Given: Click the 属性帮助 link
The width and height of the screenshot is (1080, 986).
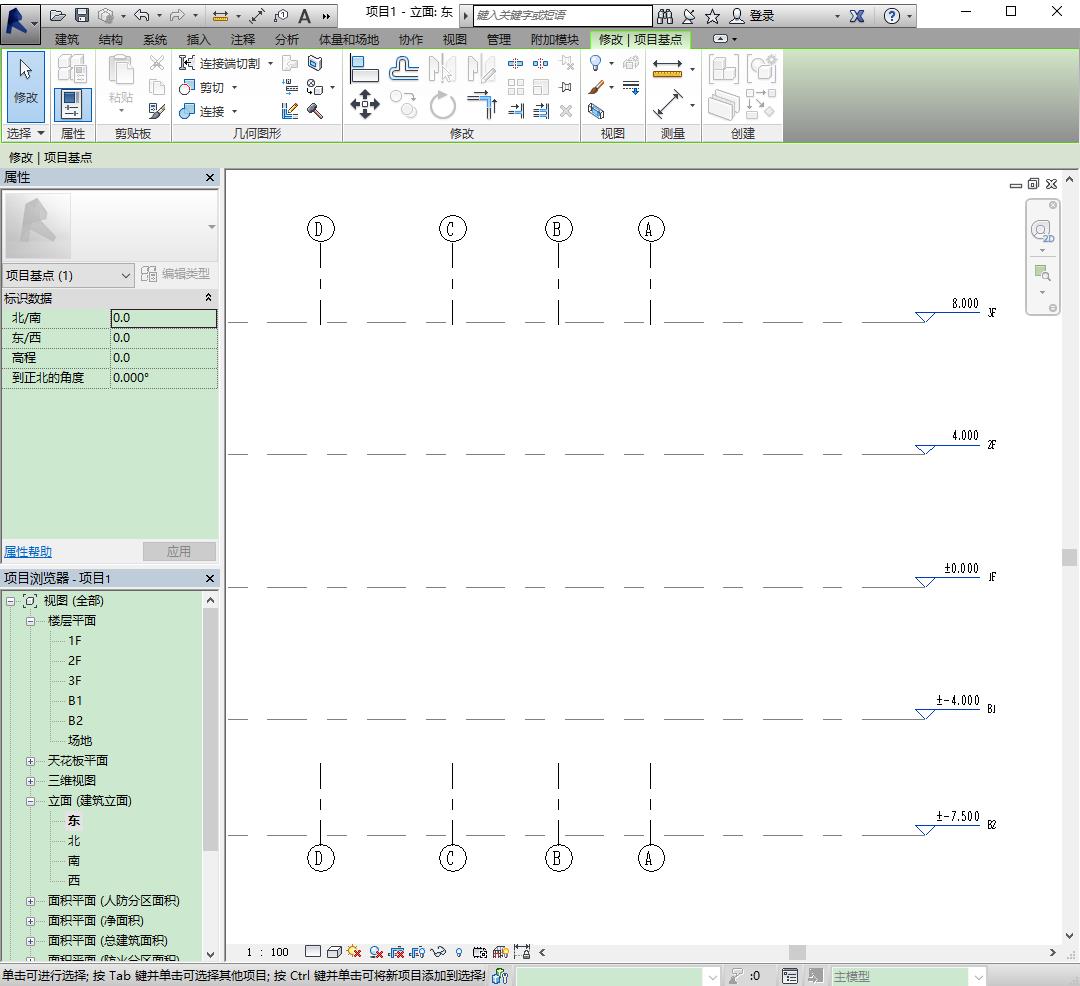Looking at the screenshot, I should [x=28, y=552].
